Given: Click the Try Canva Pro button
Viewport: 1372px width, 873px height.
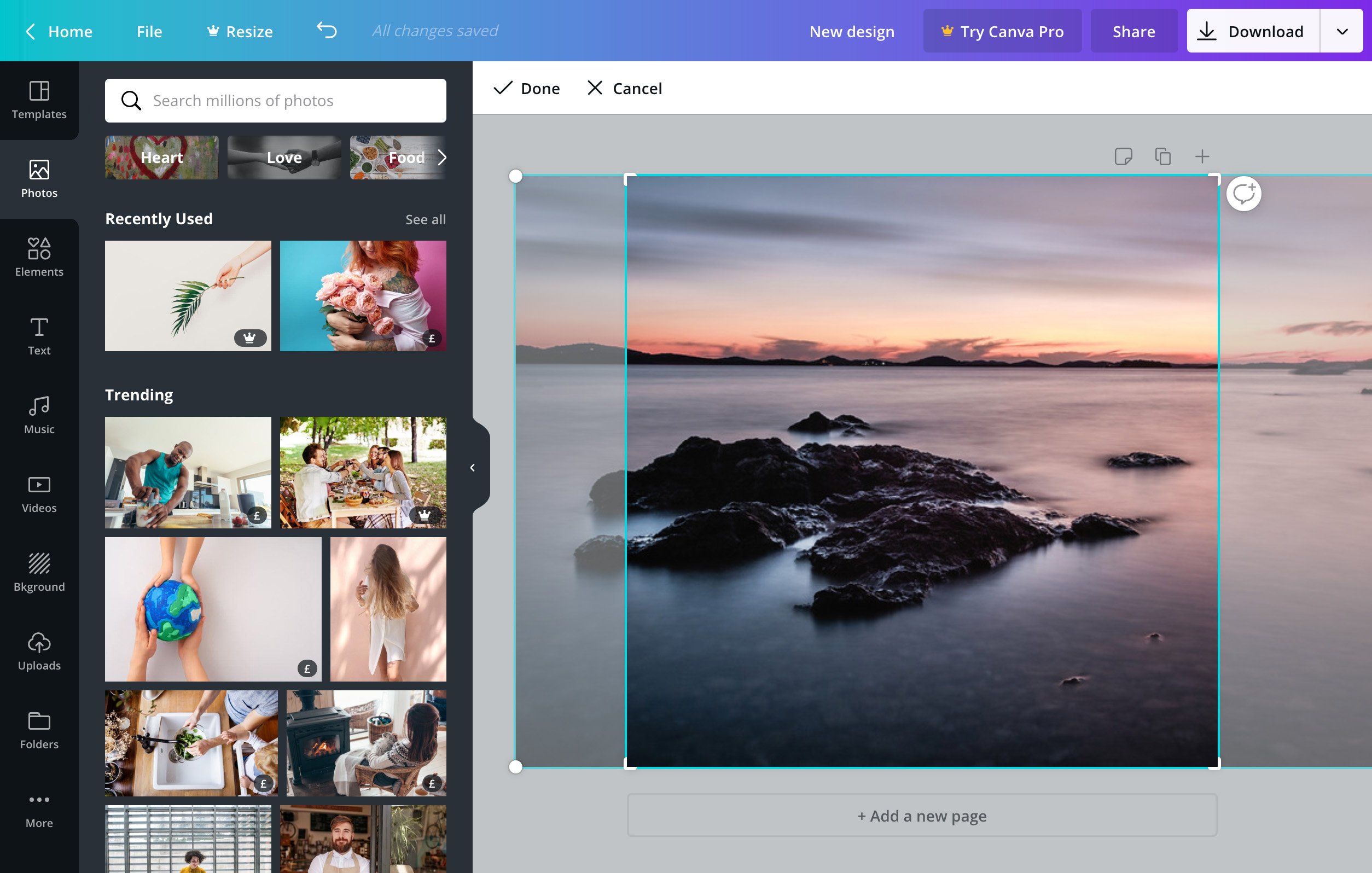Looking at the screenshot, I should (1003, 30).
